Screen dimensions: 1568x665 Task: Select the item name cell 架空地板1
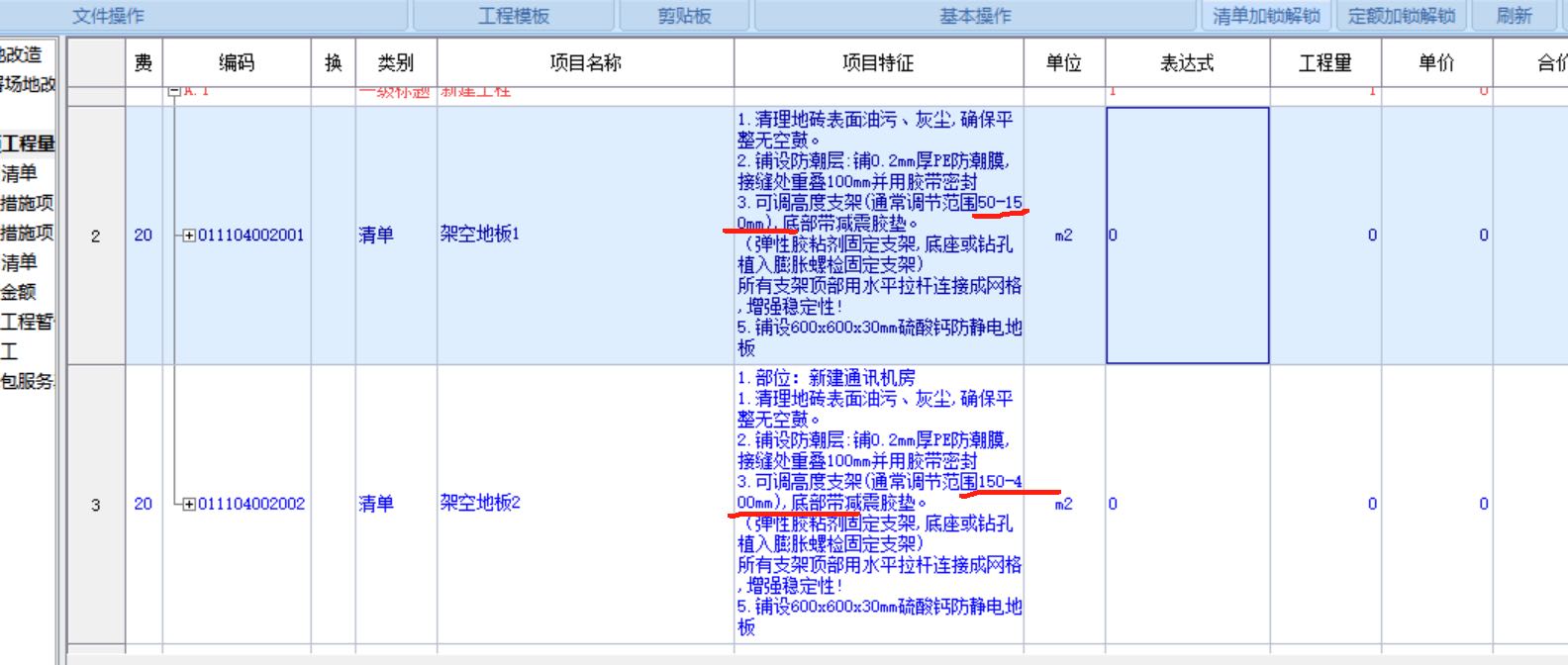click(x=585, y=236)
